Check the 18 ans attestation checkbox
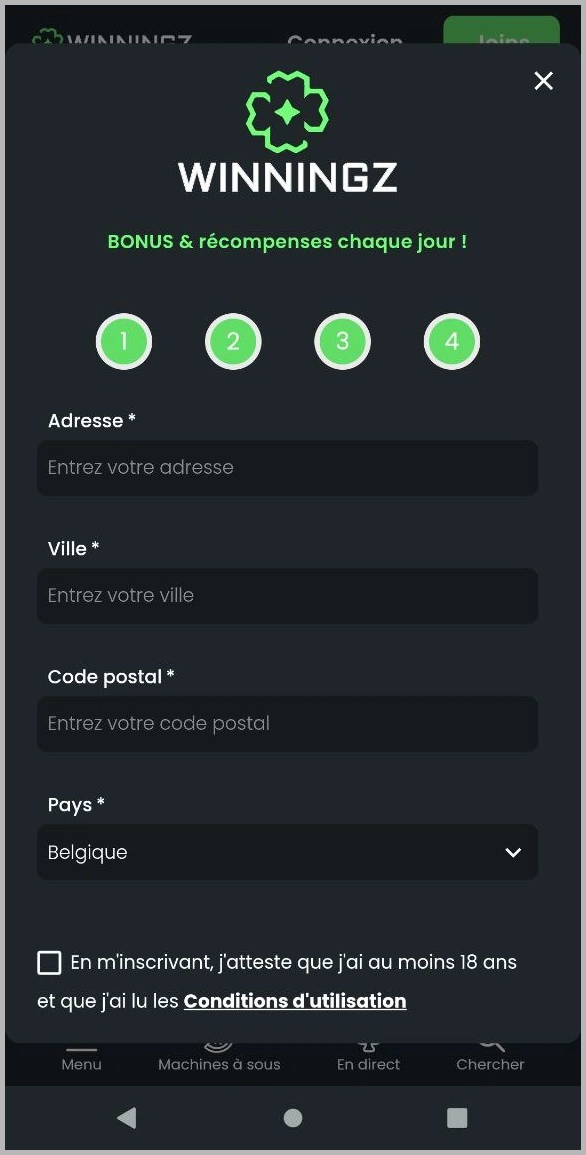Image resolution: width=586 pixels, height=1155 pixels. click(49, 962)
